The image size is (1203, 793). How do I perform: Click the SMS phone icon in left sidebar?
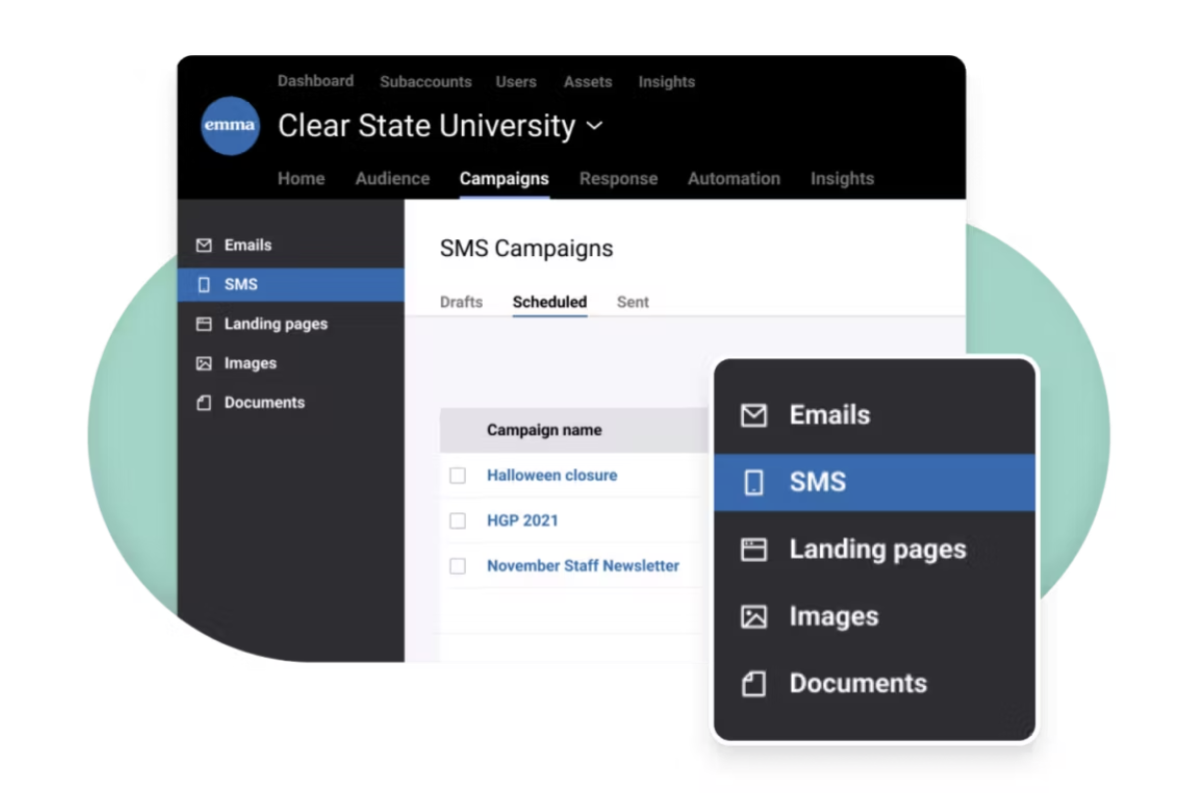pos(204,285)
